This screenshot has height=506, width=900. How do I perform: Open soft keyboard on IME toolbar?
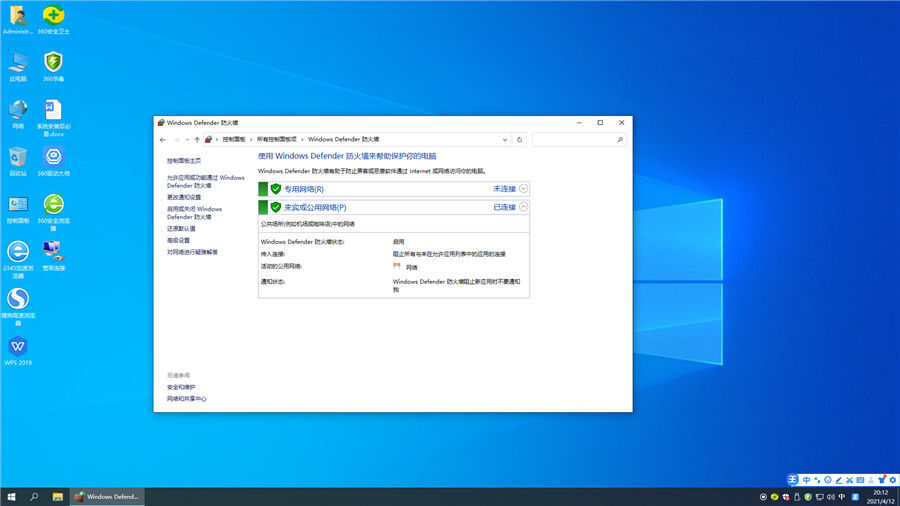point(860,480)
